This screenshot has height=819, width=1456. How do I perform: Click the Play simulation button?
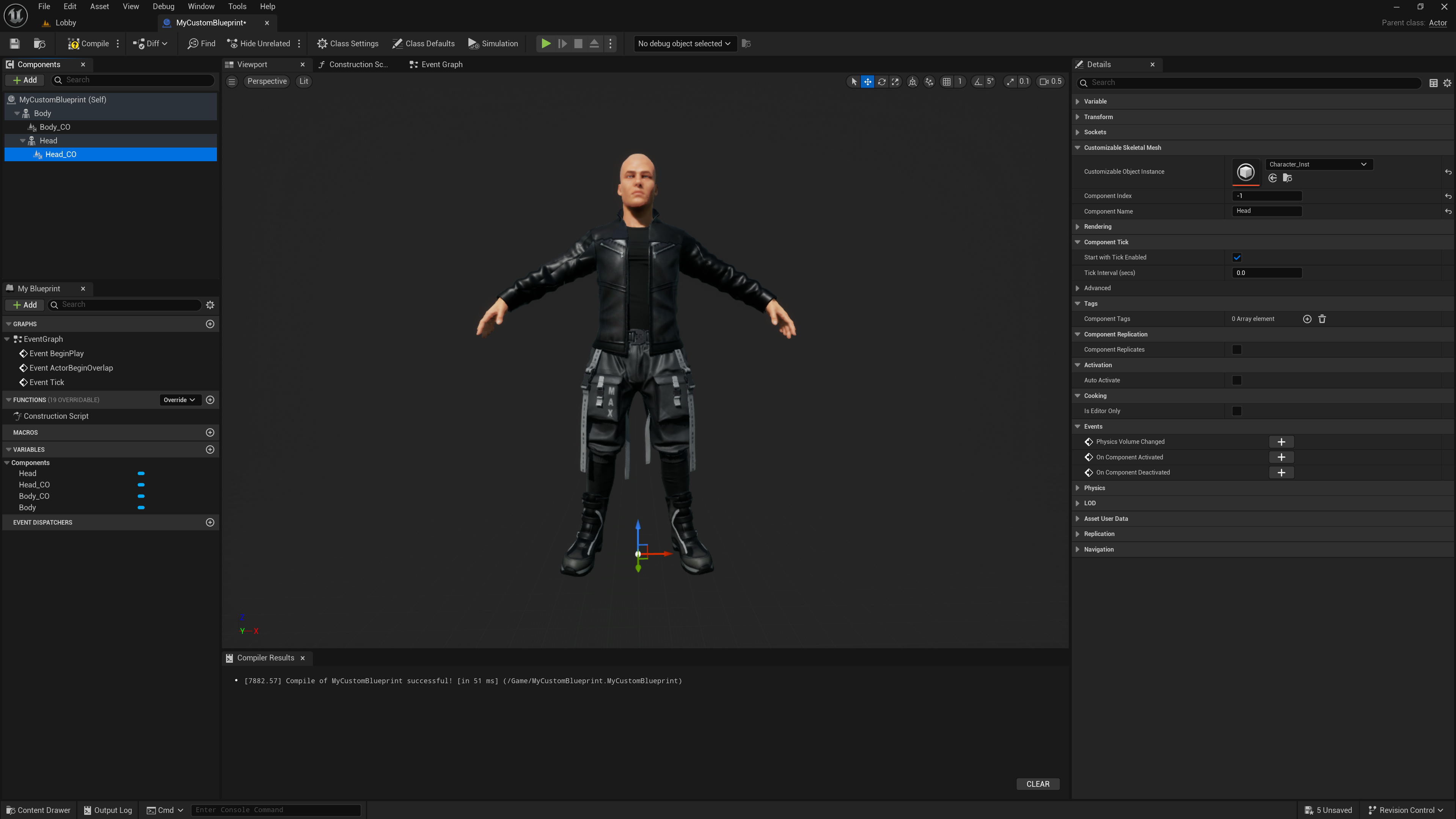click(x=546, y=44)
